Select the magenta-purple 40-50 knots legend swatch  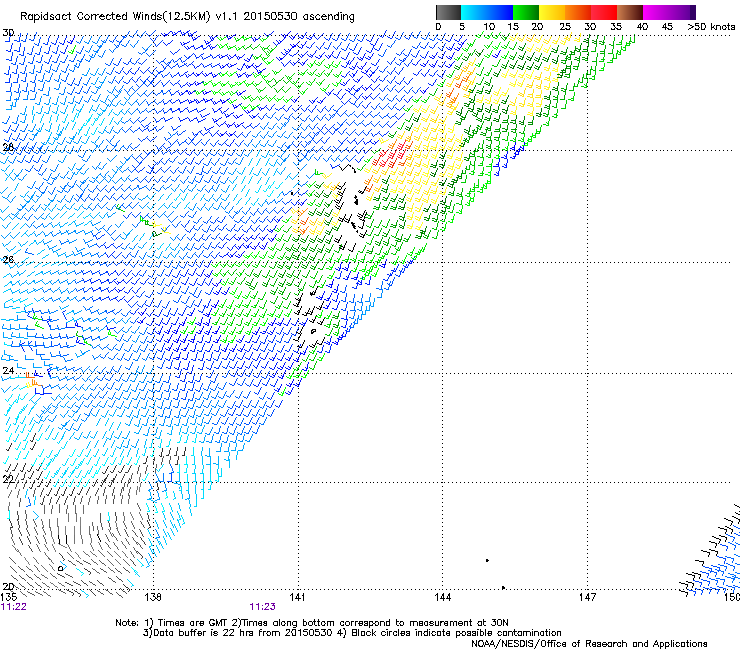[669, 12]
